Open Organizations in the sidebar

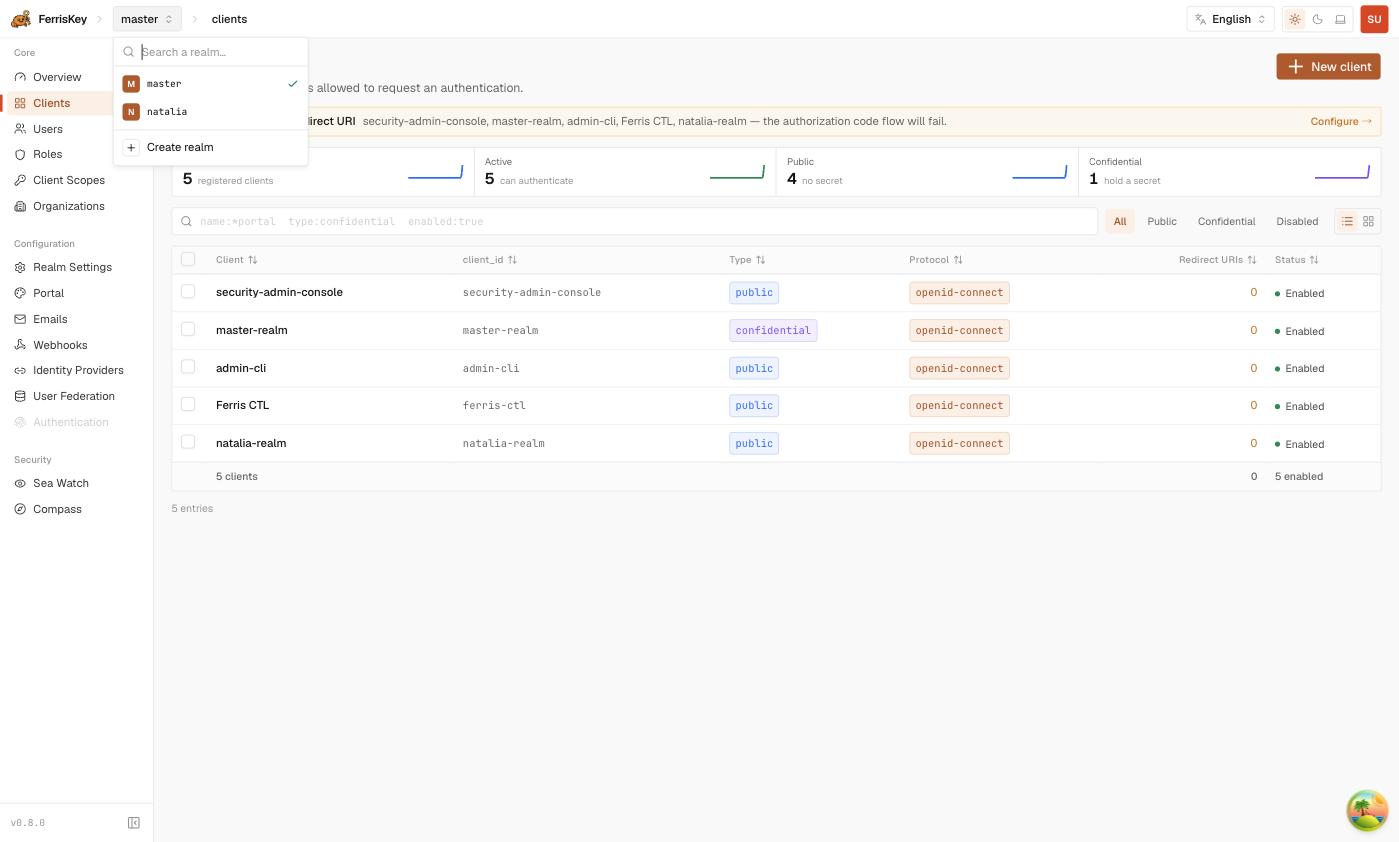click(x=68, y=206)
